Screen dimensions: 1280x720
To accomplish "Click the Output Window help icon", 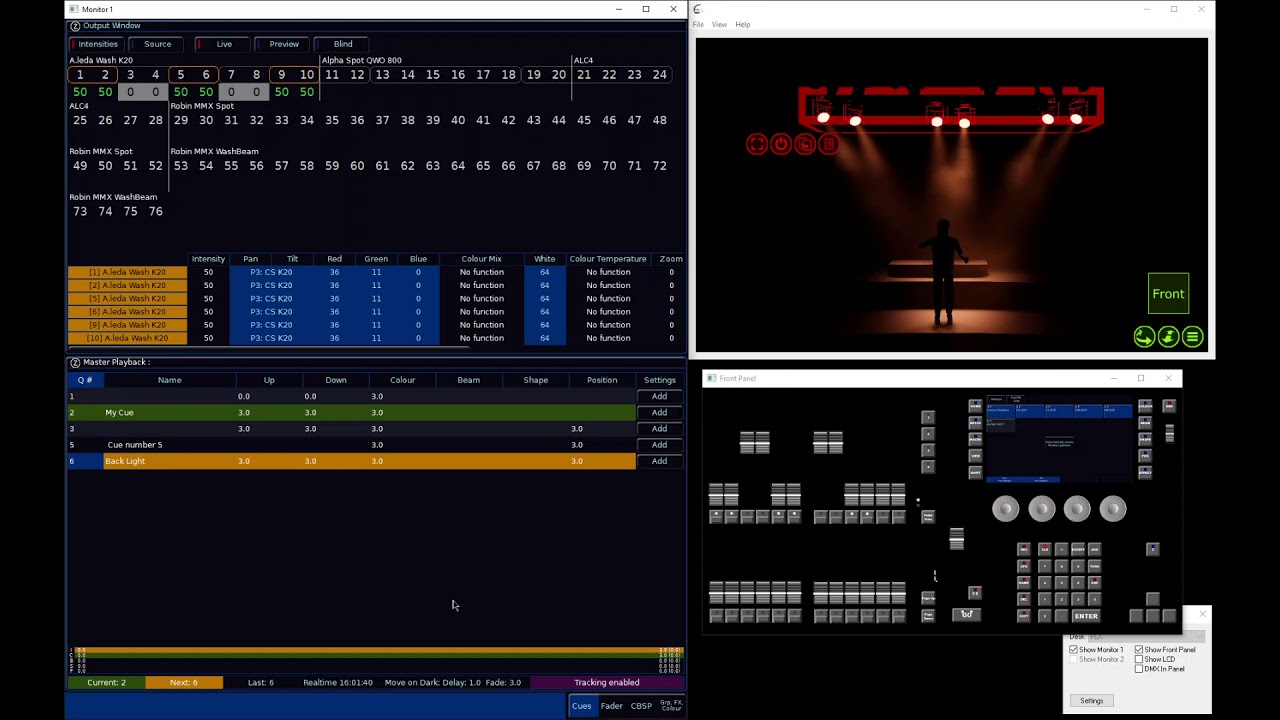I will 75,25.
